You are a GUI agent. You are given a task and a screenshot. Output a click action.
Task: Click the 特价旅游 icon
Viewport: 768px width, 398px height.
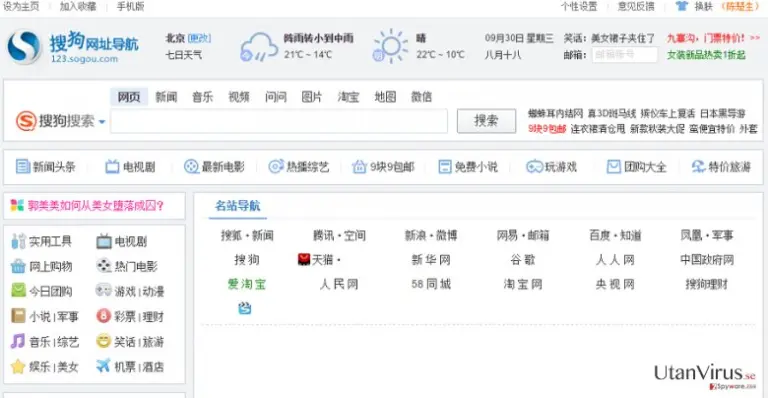pos(698,166)
